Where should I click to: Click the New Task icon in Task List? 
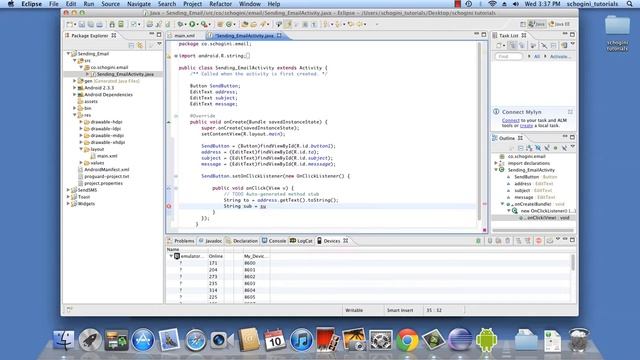499,45
